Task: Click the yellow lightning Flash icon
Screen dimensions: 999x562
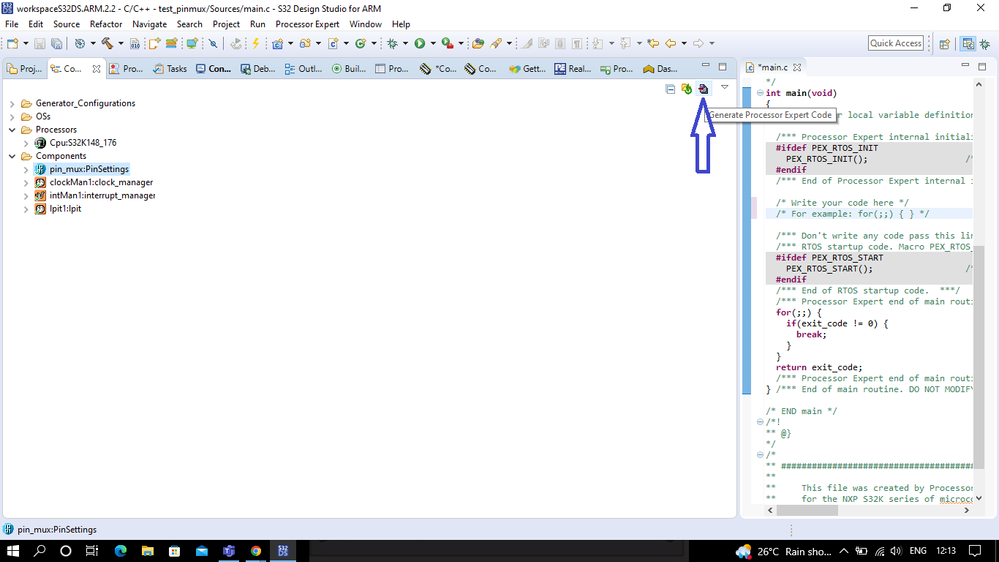Action: click(x=255, y=43)
